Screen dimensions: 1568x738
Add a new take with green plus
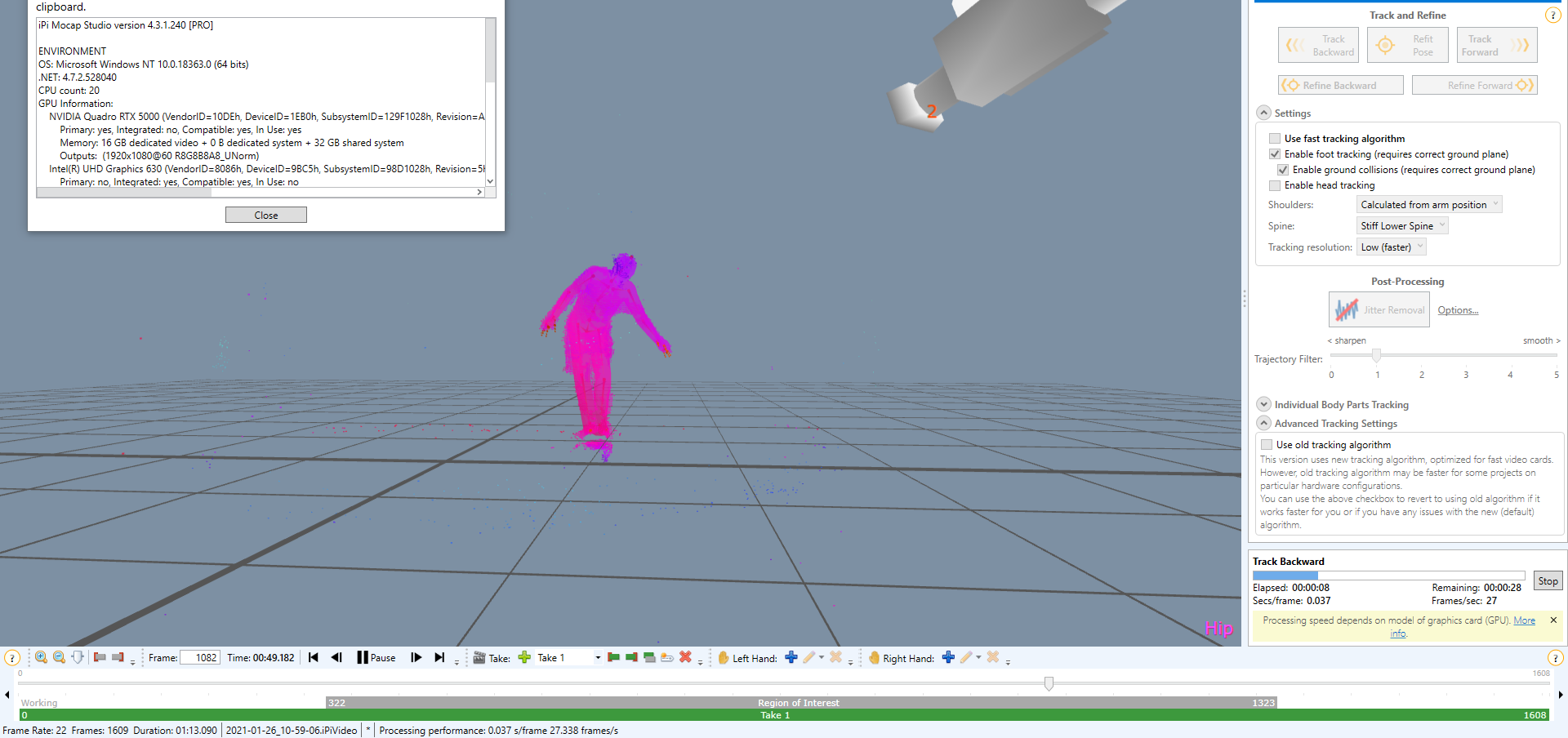(x=524, y=657)
